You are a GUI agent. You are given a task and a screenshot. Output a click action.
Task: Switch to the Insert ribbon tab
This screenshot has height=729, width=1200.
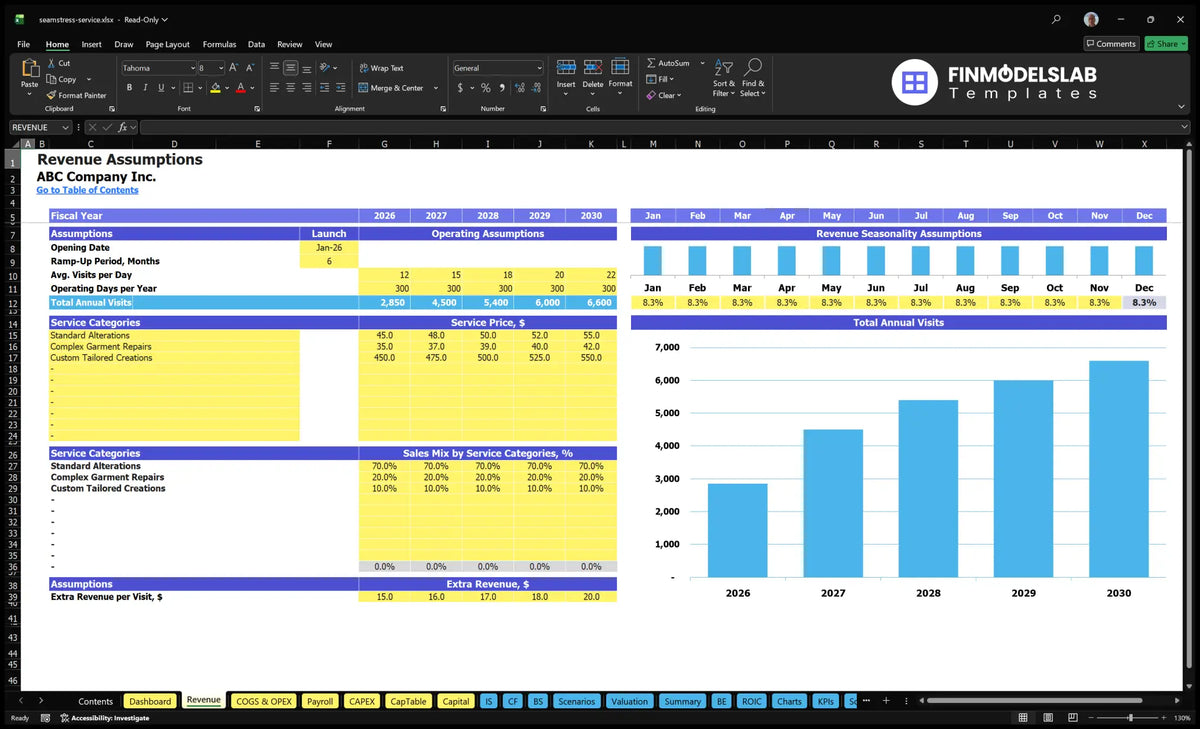91,44
